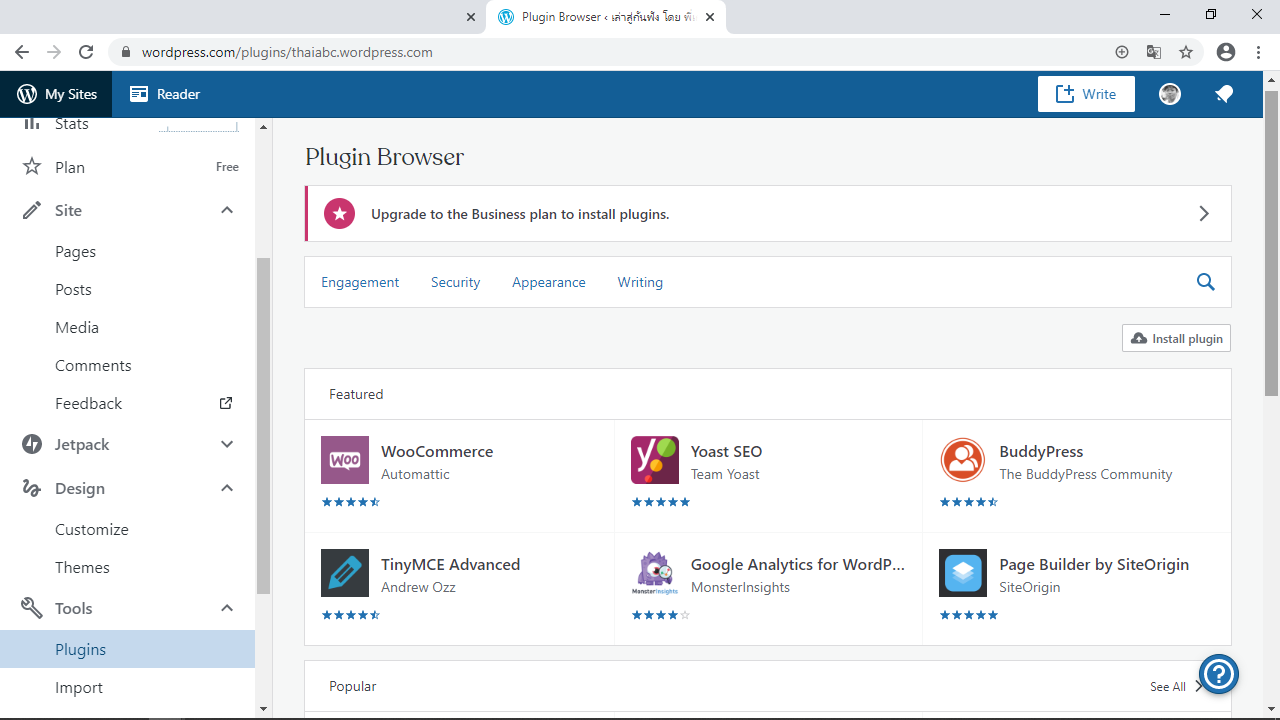Open the Business plan upgrade banner

[x=767, y=214]
